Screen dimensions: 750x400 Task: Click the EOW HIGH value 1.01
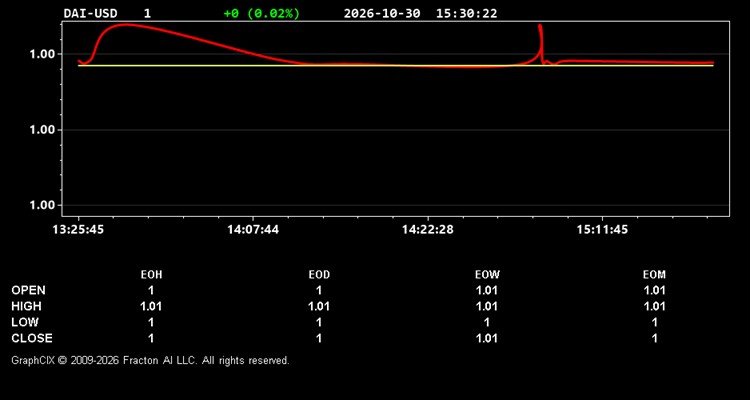(487, 306)
